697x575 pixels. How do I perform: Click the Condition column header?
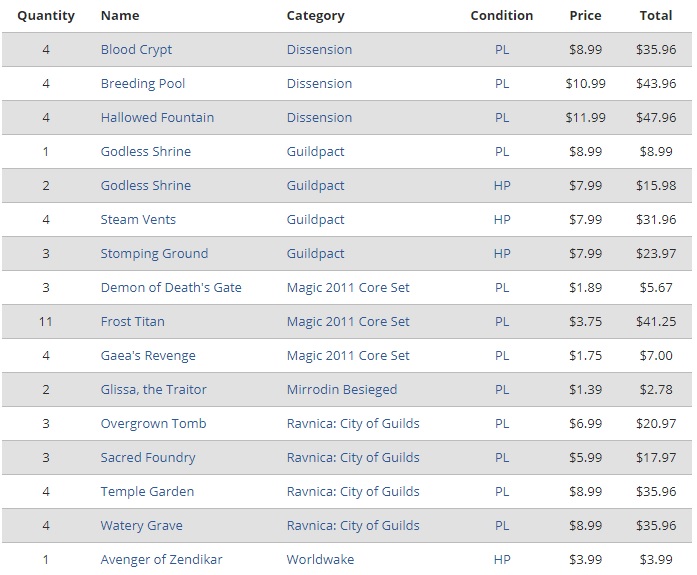(x=502, y=16)
